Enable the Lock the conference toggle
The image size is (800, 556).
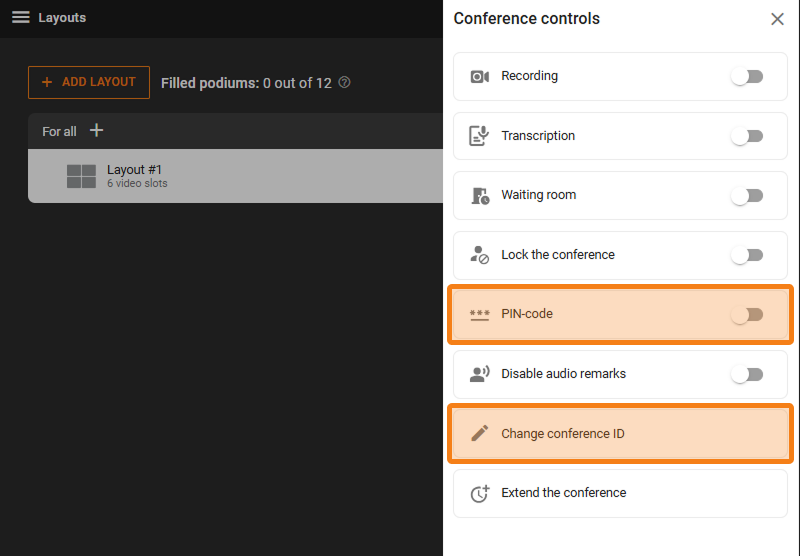point(747,255)
